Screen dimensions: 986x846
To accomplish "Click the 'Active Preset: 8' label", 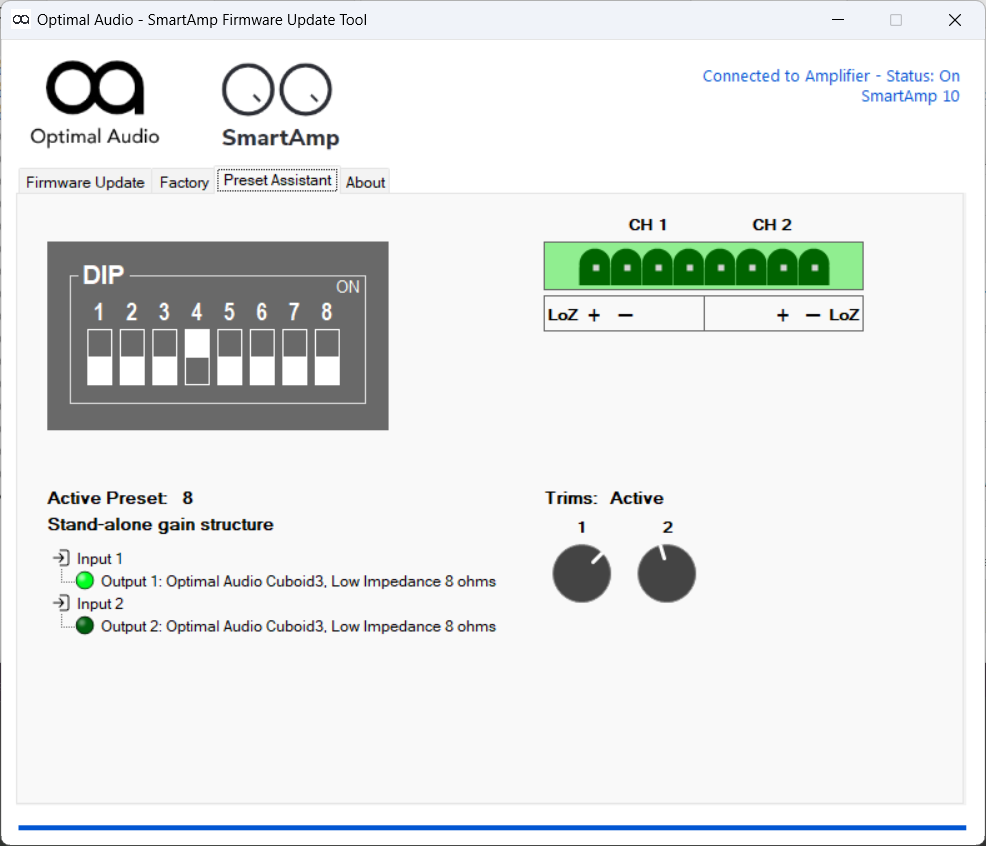I will (120, 498).
